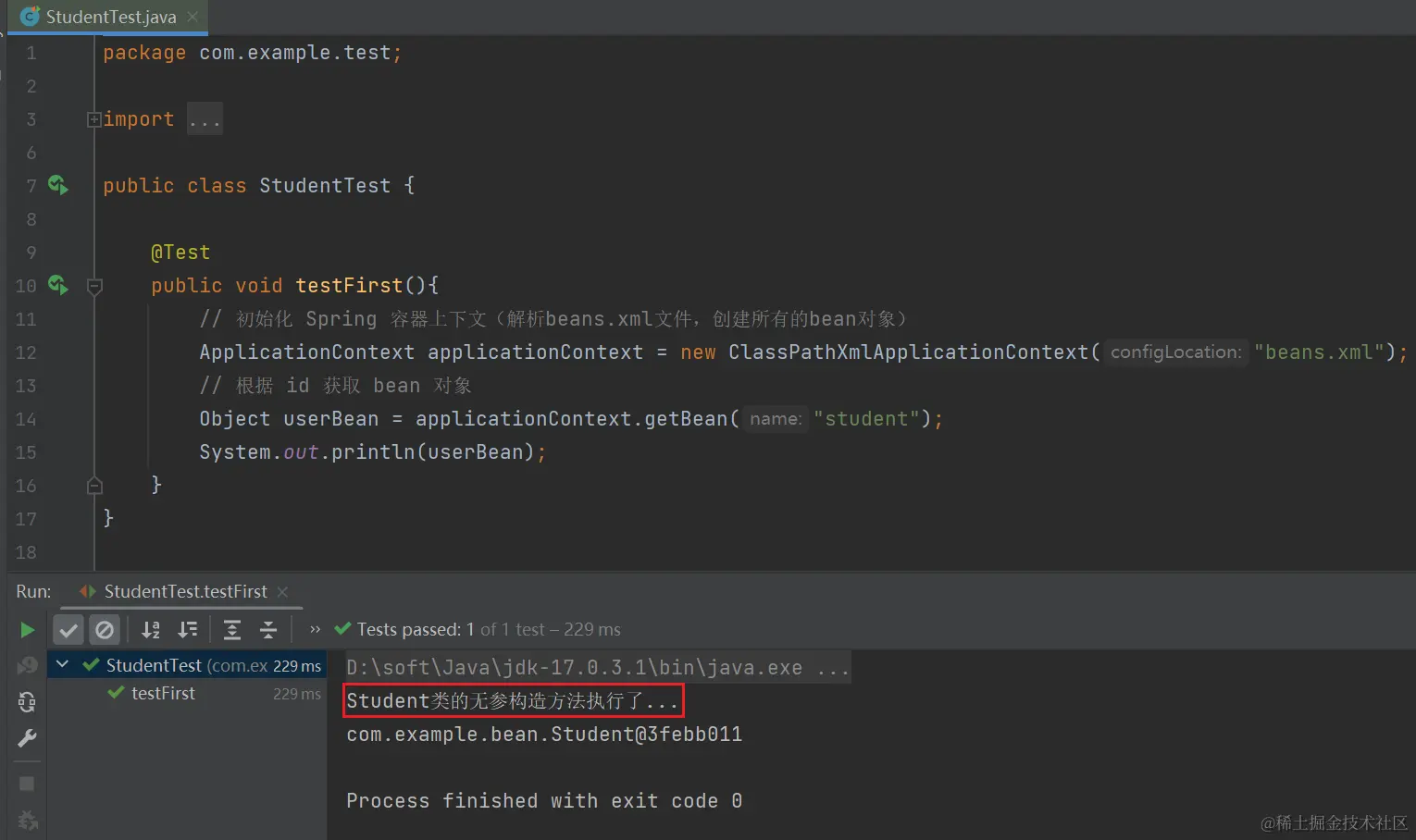Collapse the testFirst method fold marker
The height and width of the screenshot is (840, 1416).
pyautogui.click(x=93, y=286)
